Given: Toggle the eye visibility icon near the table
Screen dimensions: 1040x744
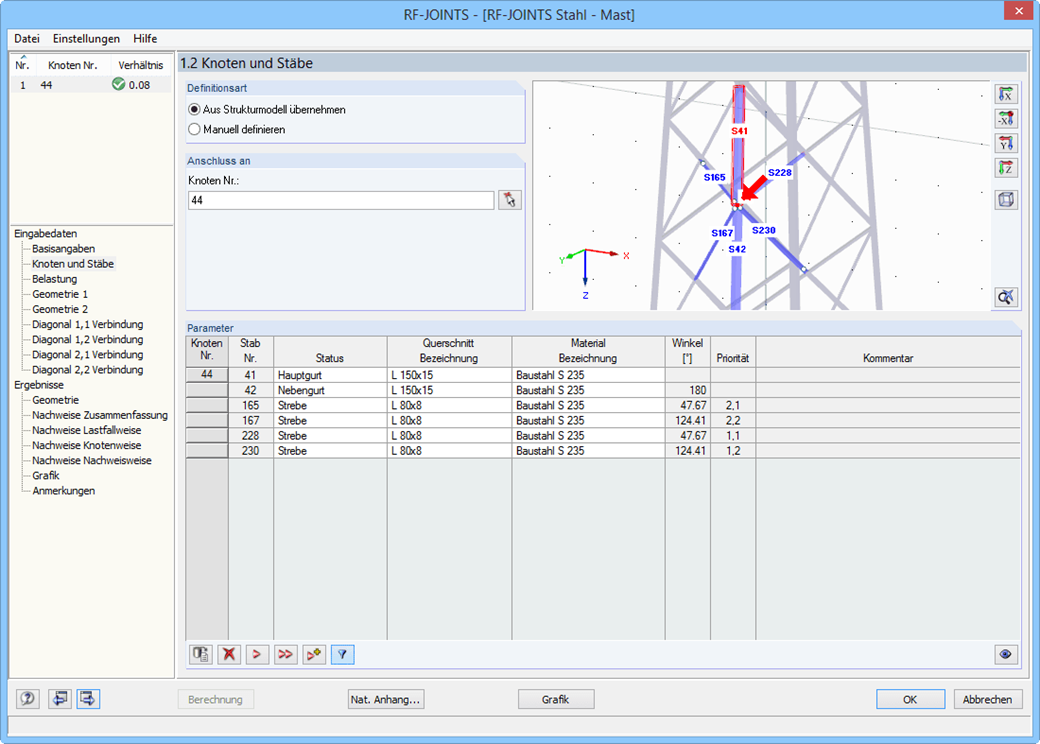Looking at the screenshot, I should 1005,654.
